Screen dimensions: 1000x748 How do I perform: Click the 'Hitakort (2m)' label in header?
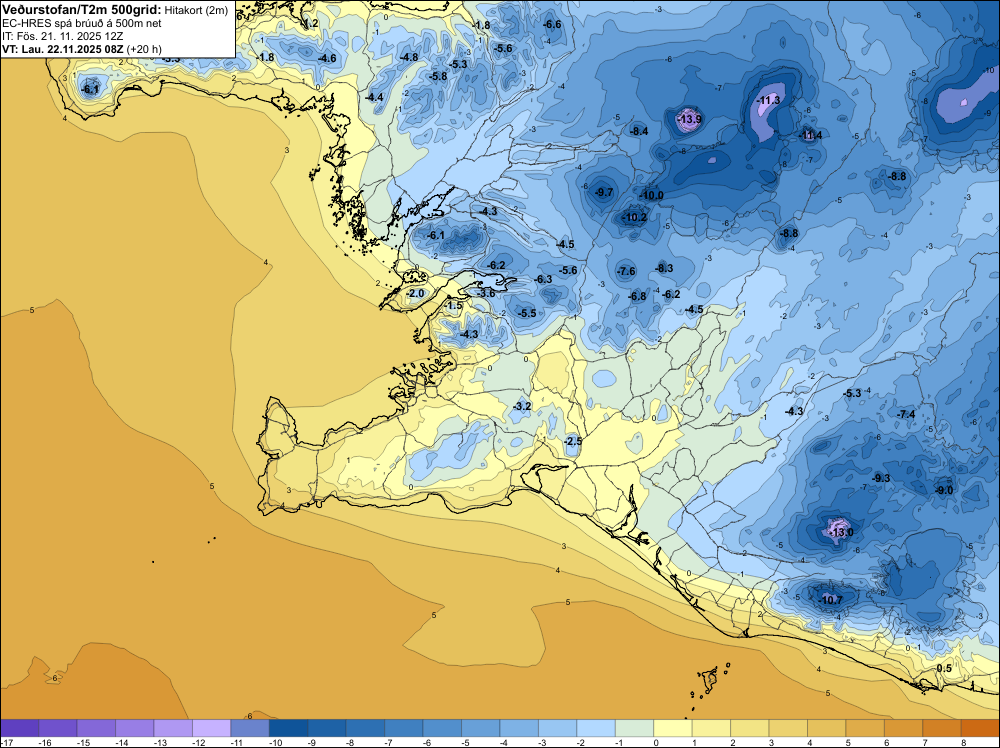point(196,11)
